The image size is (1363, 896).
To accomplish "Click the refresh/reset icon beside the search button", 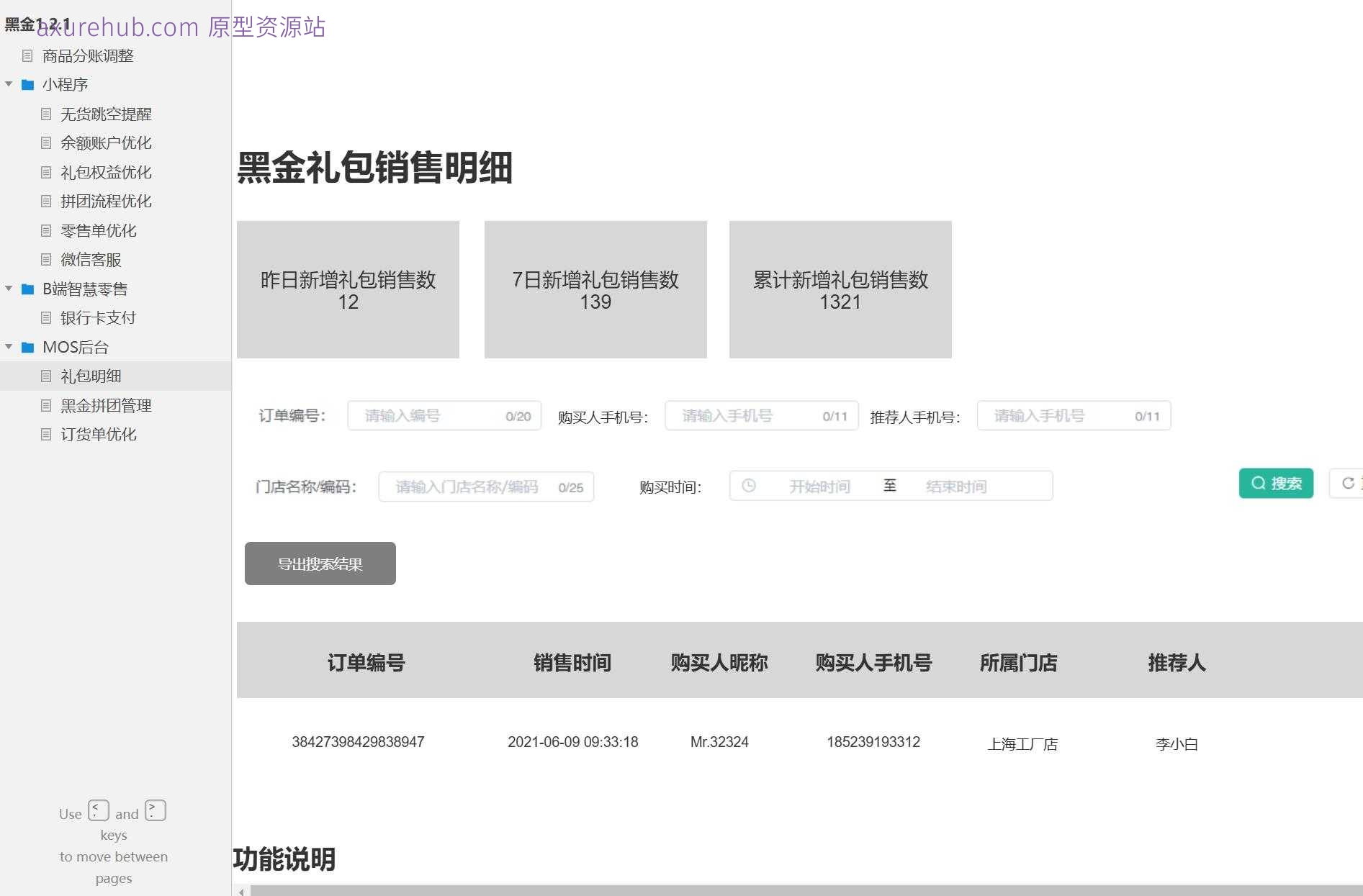I will (1347, 483).
